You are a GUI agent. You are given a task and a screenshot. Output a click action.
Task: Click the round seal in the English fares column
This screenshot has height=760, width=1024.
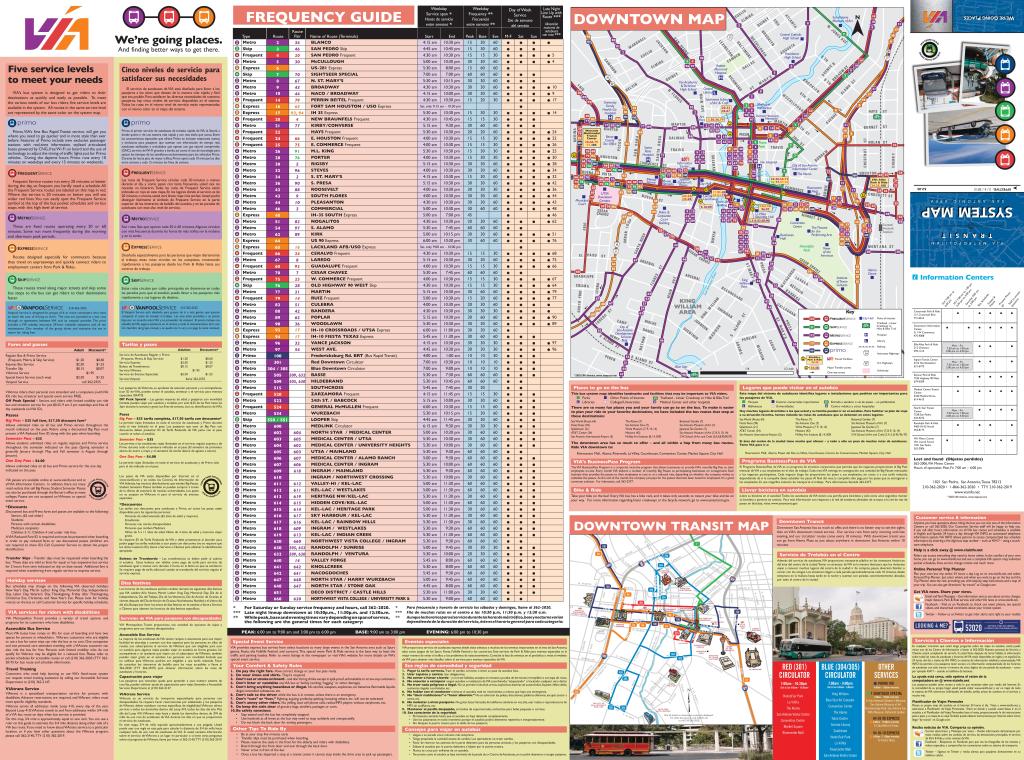pos(98,488)
